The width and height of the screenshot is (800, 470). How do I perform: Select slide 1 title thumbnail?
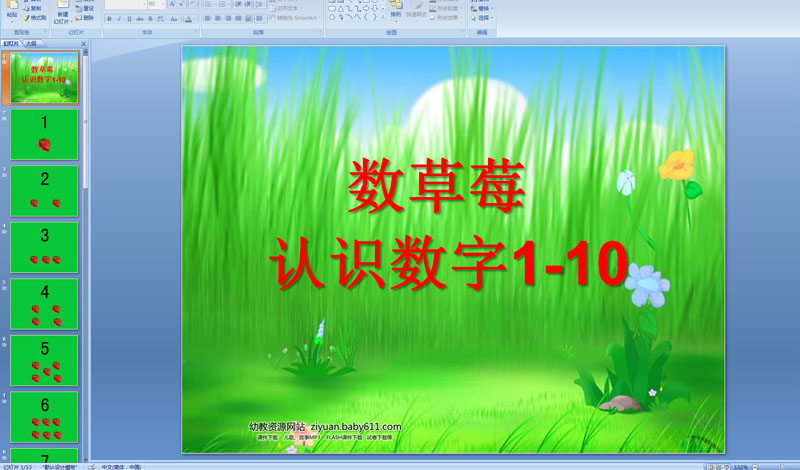(44, 78)
